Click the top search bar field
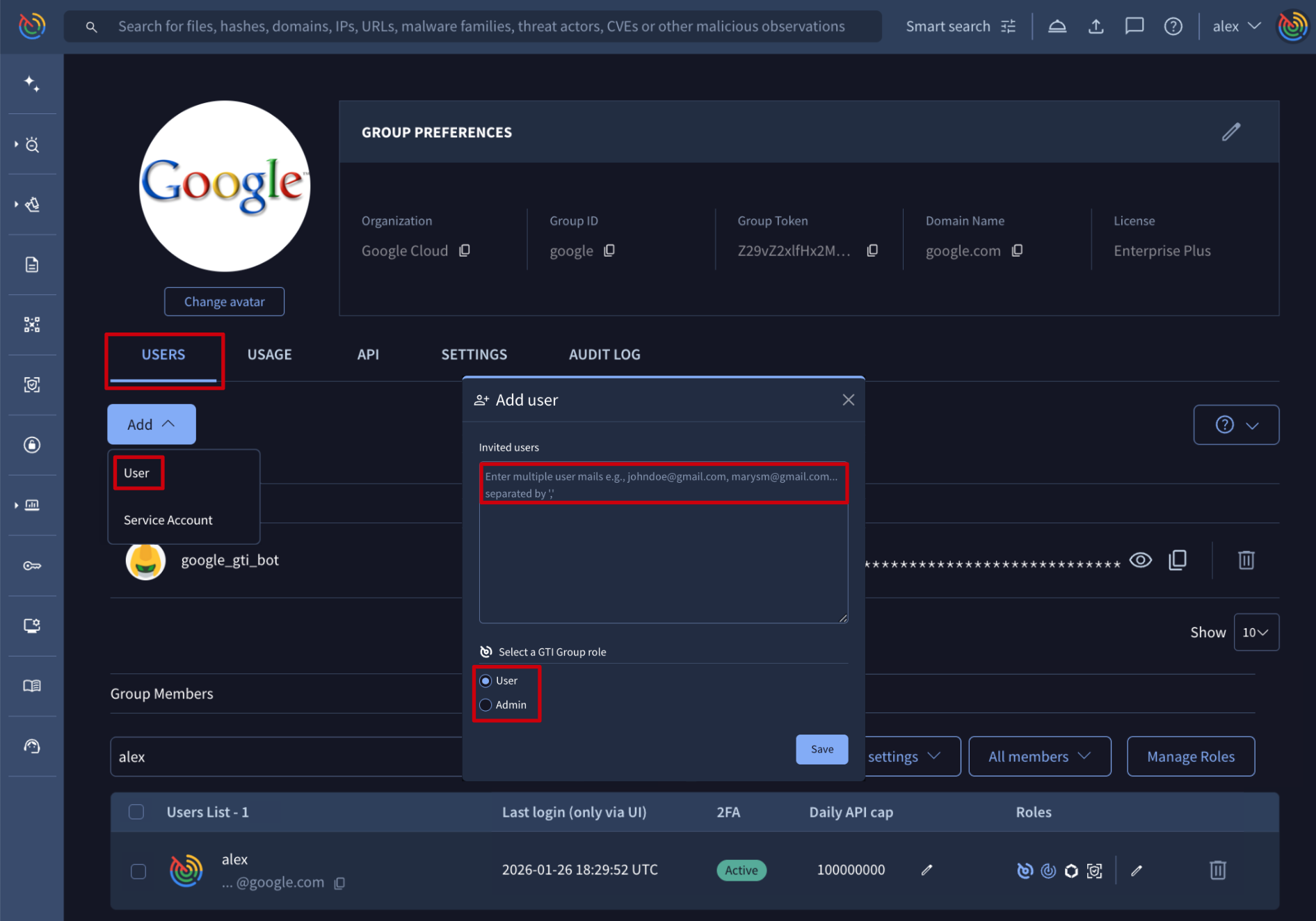This screenshot has height=921, width=1316. tap(473, 26)
